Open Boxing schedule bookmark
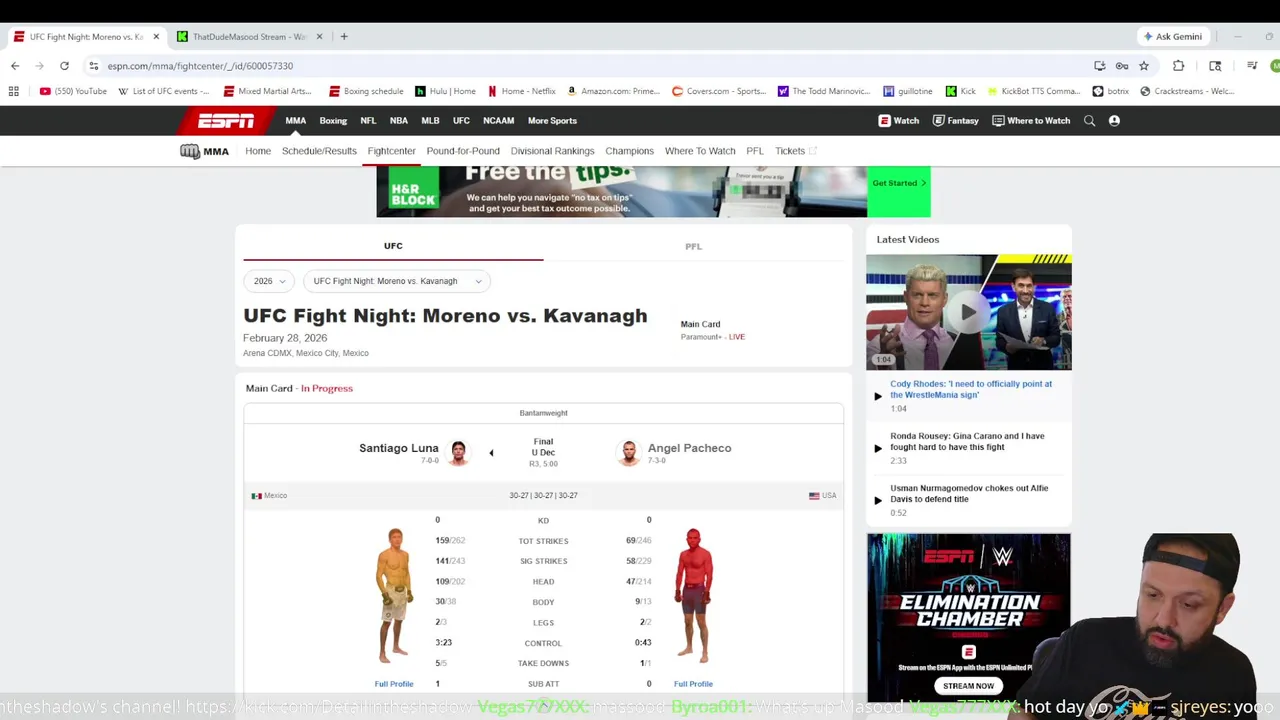The width and height of the screenshot is (1280, 720). pos(366,91)
